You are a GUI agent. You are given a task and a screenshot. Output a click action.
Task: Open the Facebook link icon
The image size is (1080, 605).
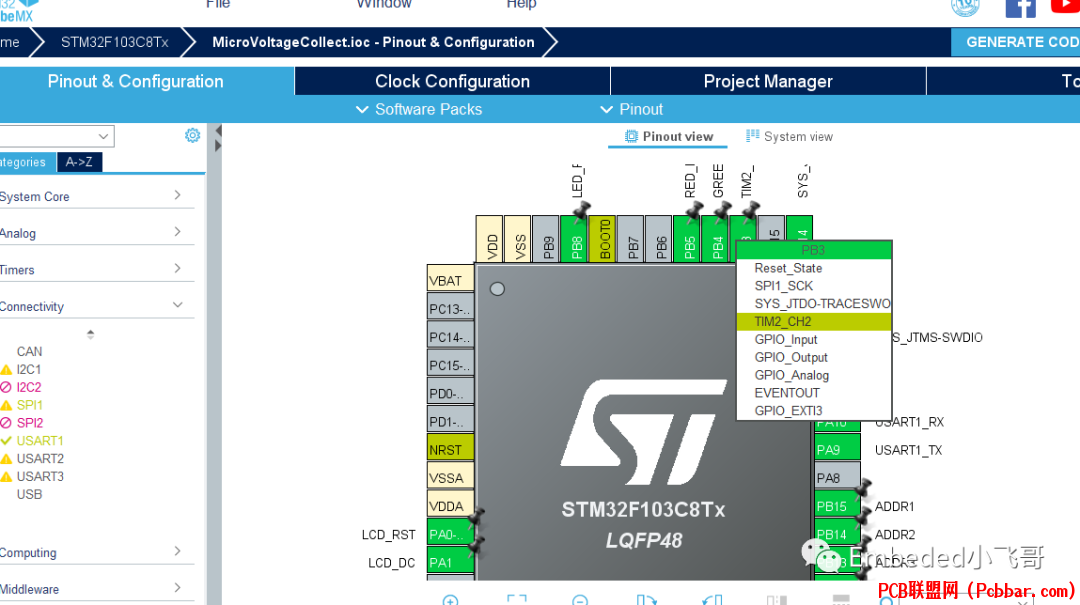tap(1021, 7)
